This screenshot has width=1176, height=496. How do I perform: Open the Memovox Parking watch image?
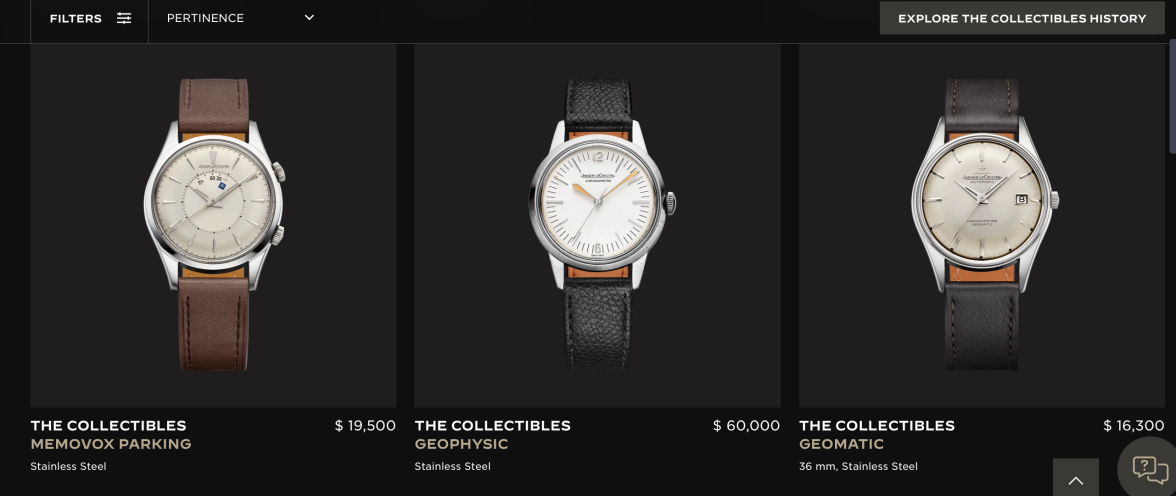point(213,225)
